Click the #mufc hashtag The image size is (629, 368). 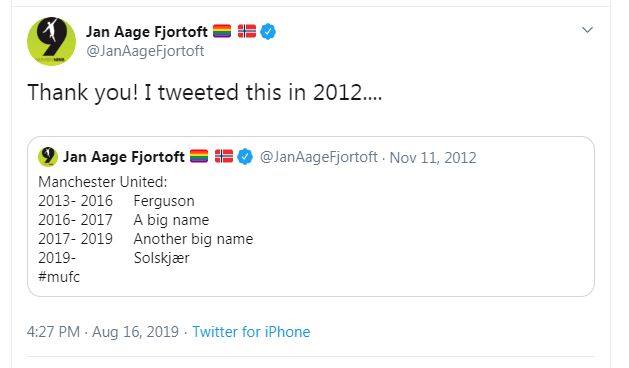tap(59, 277)
